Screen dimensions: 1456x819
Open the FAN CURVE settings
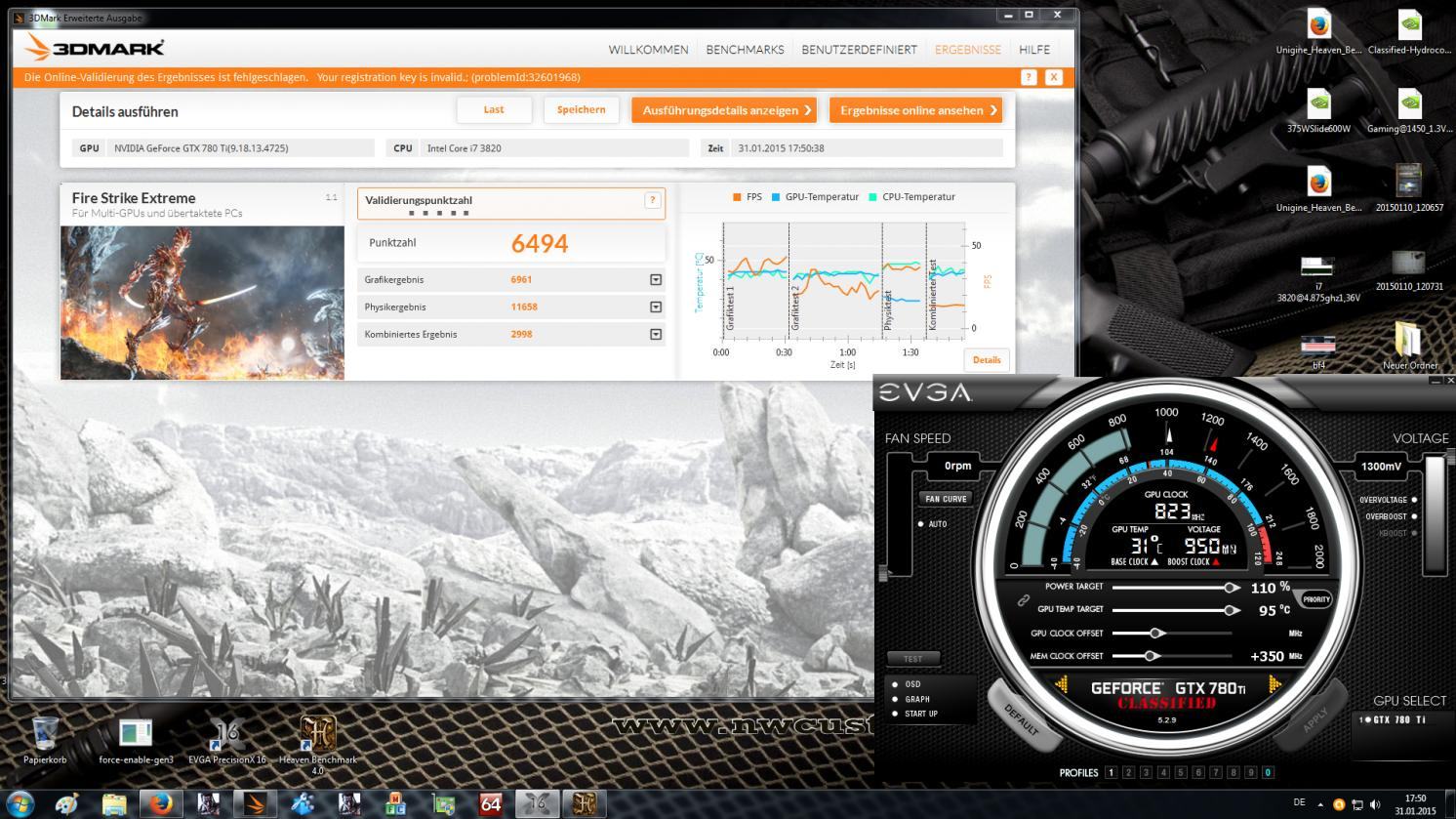pos(946,499)
